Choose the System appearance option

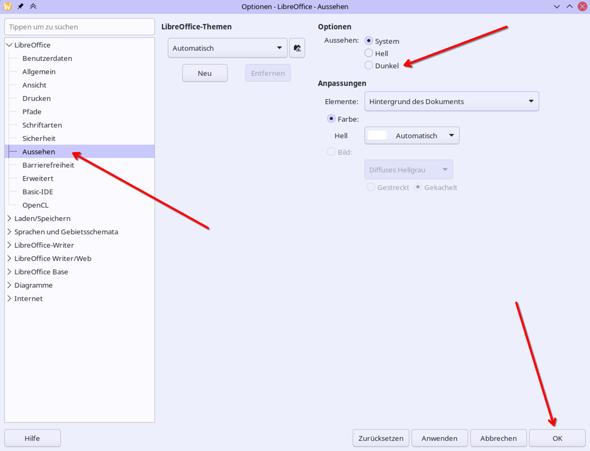click(x=368, y=41)
